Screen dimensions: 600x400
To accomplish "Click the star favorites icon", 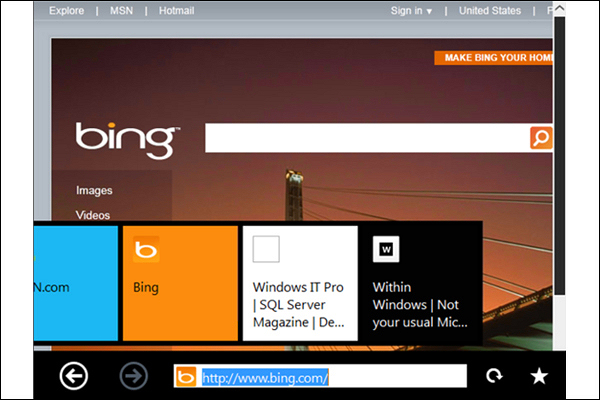I will coord(539,376).
